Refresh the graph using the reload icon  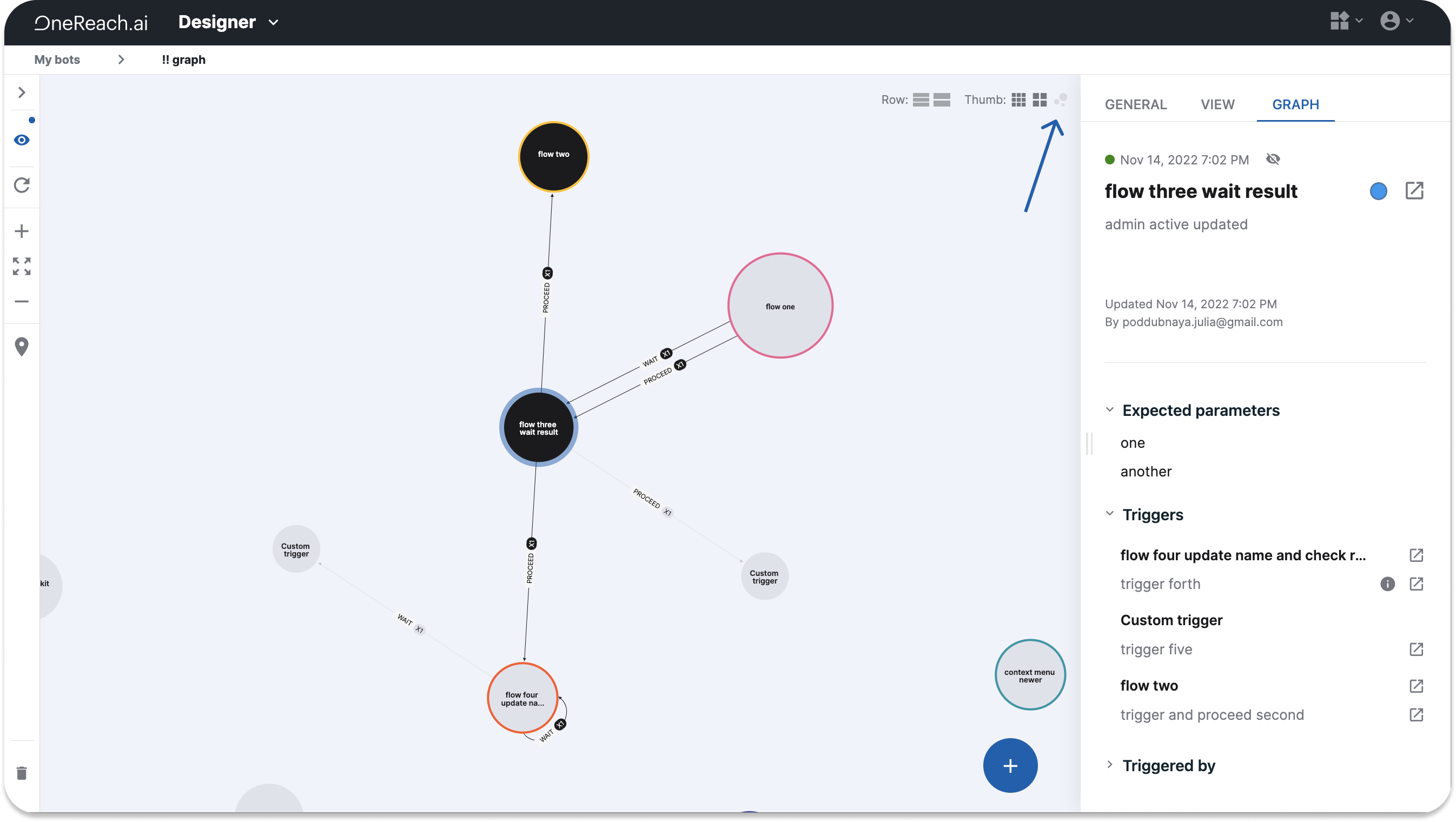(22, 185)
